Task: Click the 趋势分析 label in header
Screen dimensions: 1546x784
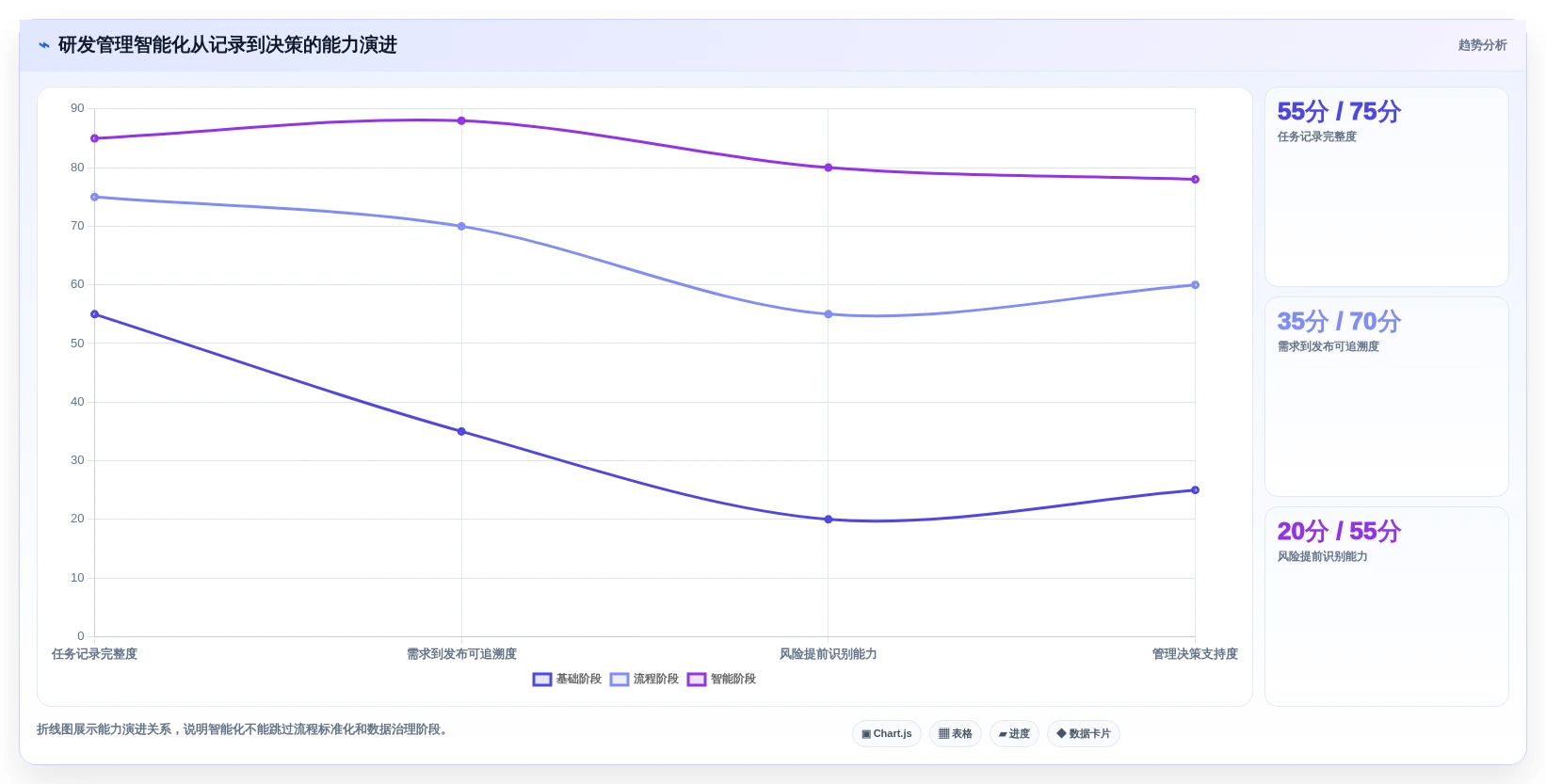Action: (1482, 45)
